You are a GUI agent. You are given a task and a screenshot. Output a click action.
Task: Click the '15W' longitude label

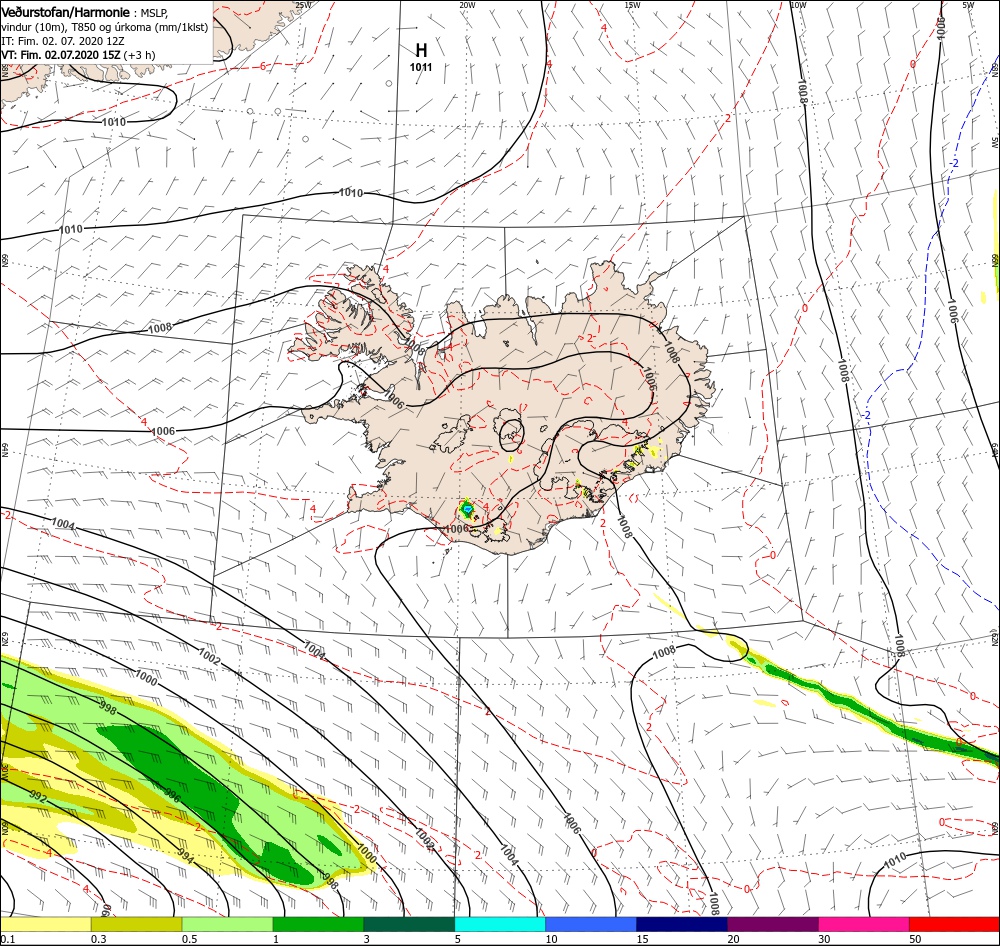(x=632, y=5)
